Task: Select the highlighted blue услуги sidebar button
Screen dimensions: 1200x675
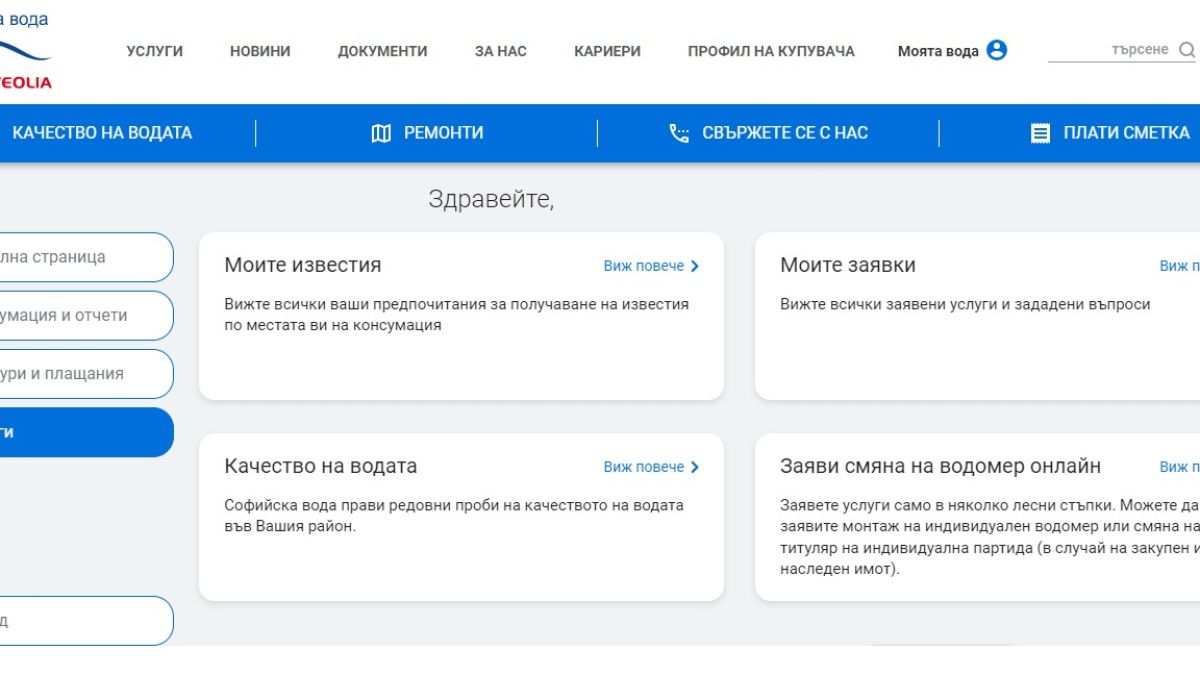Action: pyautogui.click(x=86, y=432)
